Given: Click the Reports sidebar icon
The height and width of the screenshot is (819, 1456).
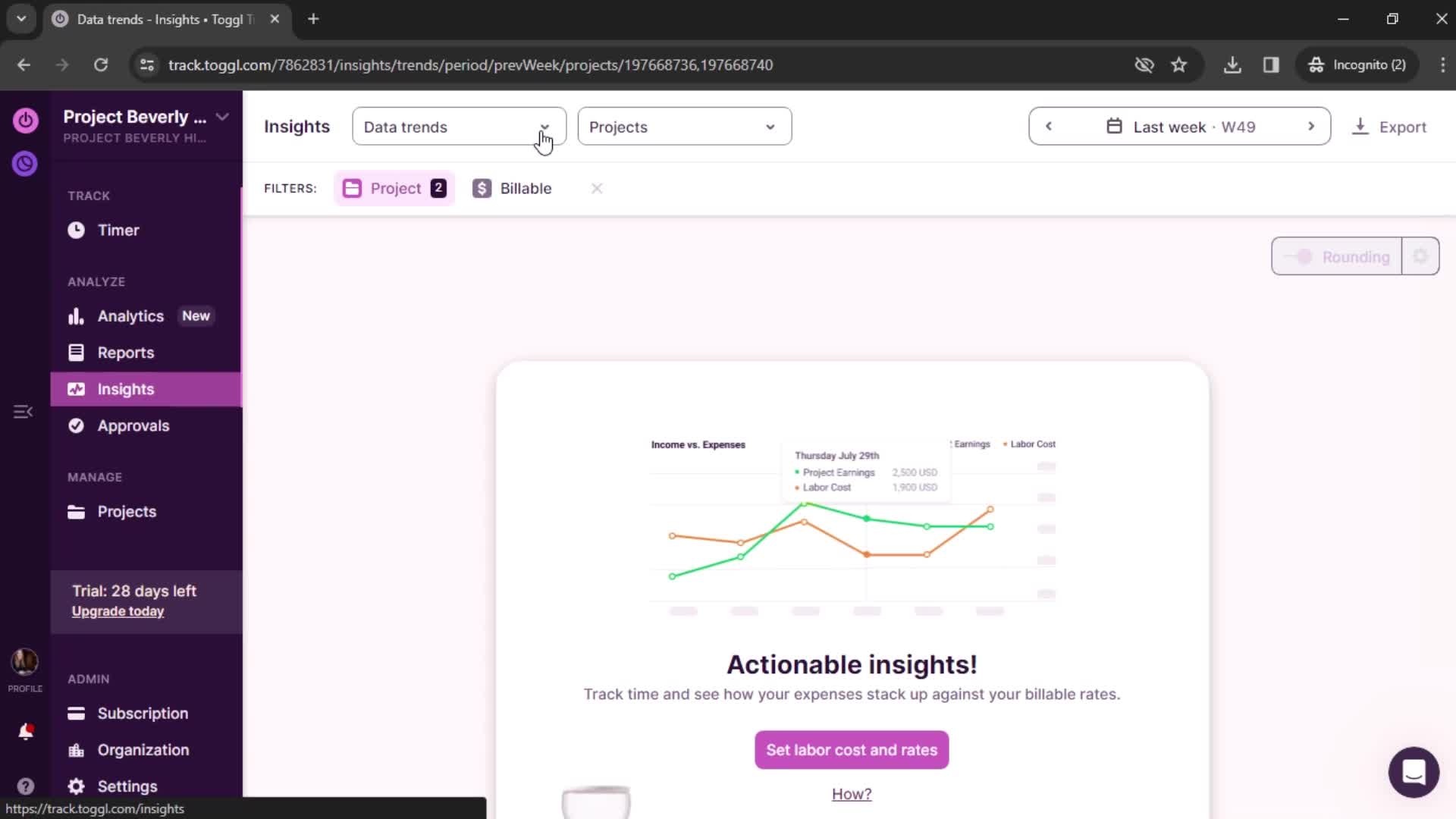Looking at the screenshot, I should tap(77, 352).
